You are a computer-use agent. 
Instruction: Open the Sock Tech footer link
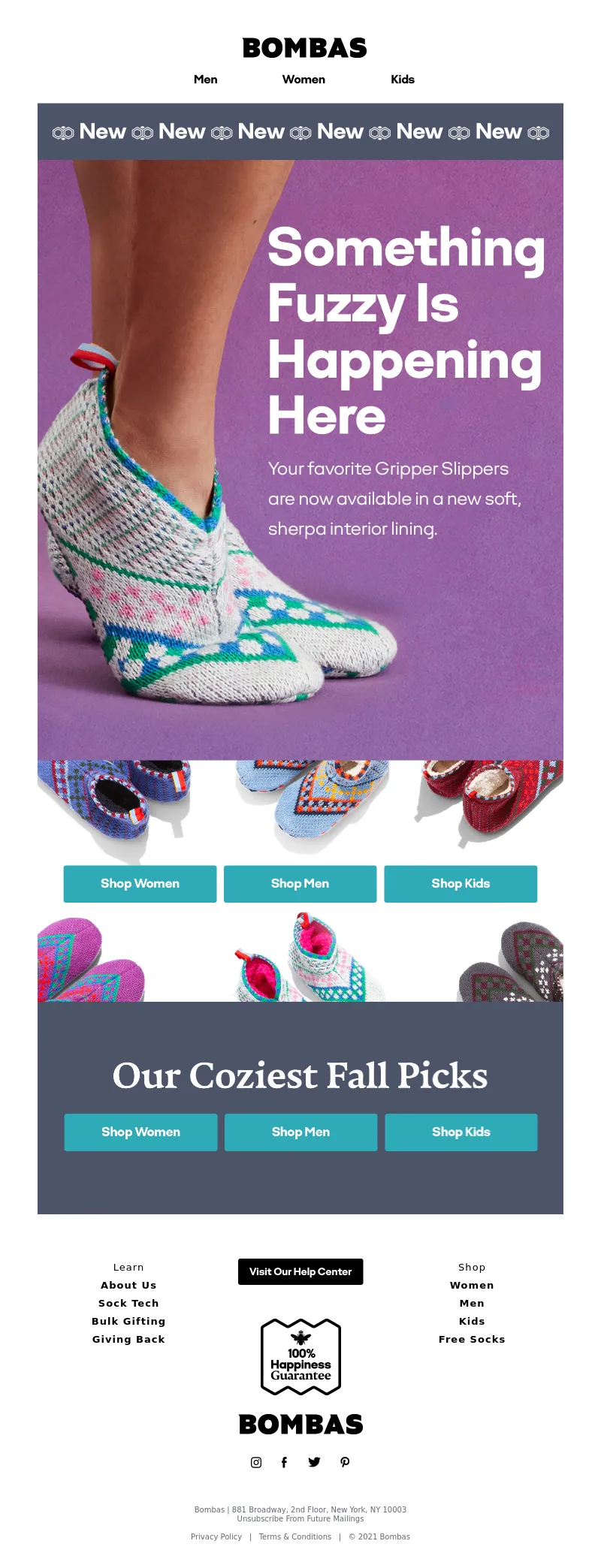click(128, 1304)
